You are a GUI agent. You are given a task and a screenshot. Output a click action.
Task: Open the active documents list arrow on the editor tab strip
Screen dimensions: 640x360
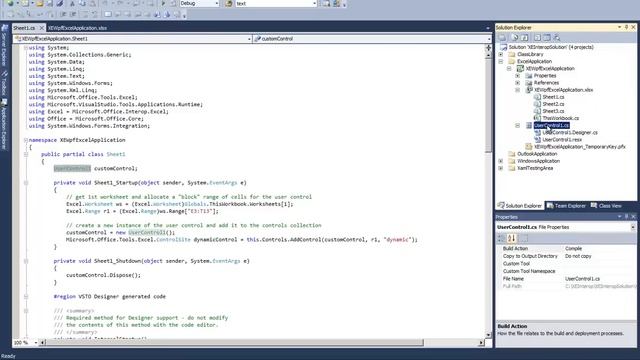click(x=488, y=28)
